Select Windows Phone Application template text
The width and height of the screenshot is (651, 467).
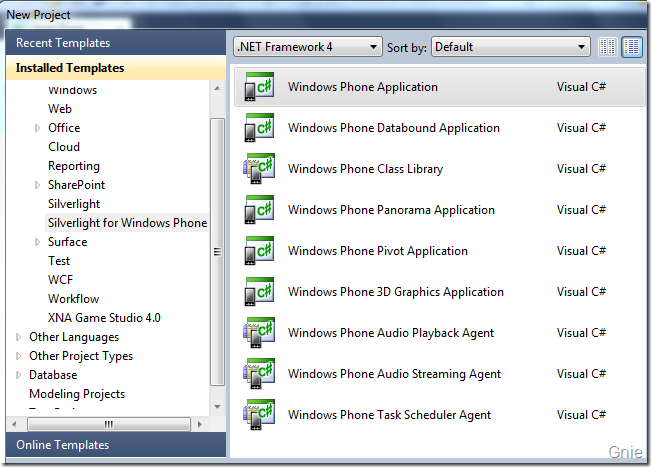363,87
